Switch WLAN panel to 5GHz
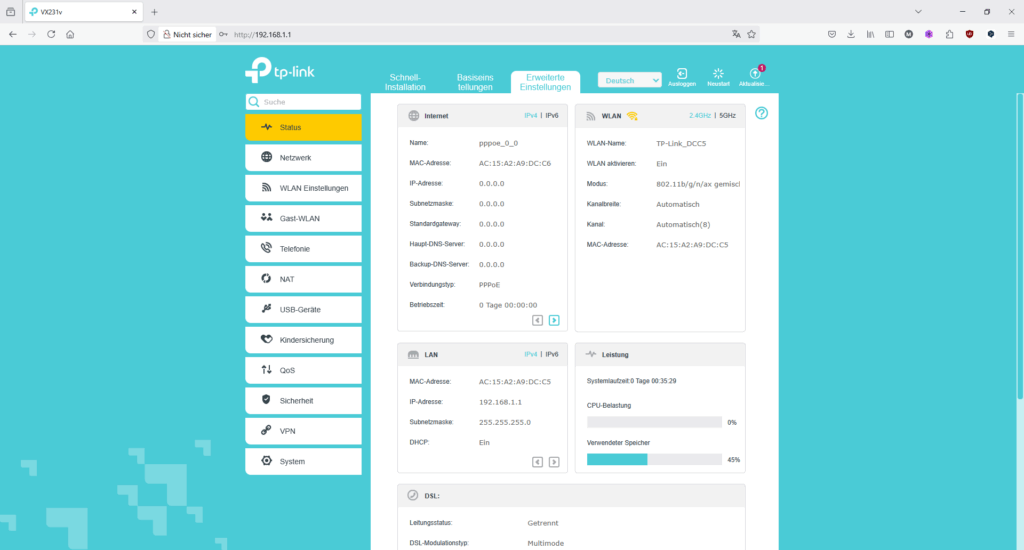This screenshot has height=550, width=1024. [728, 116]
